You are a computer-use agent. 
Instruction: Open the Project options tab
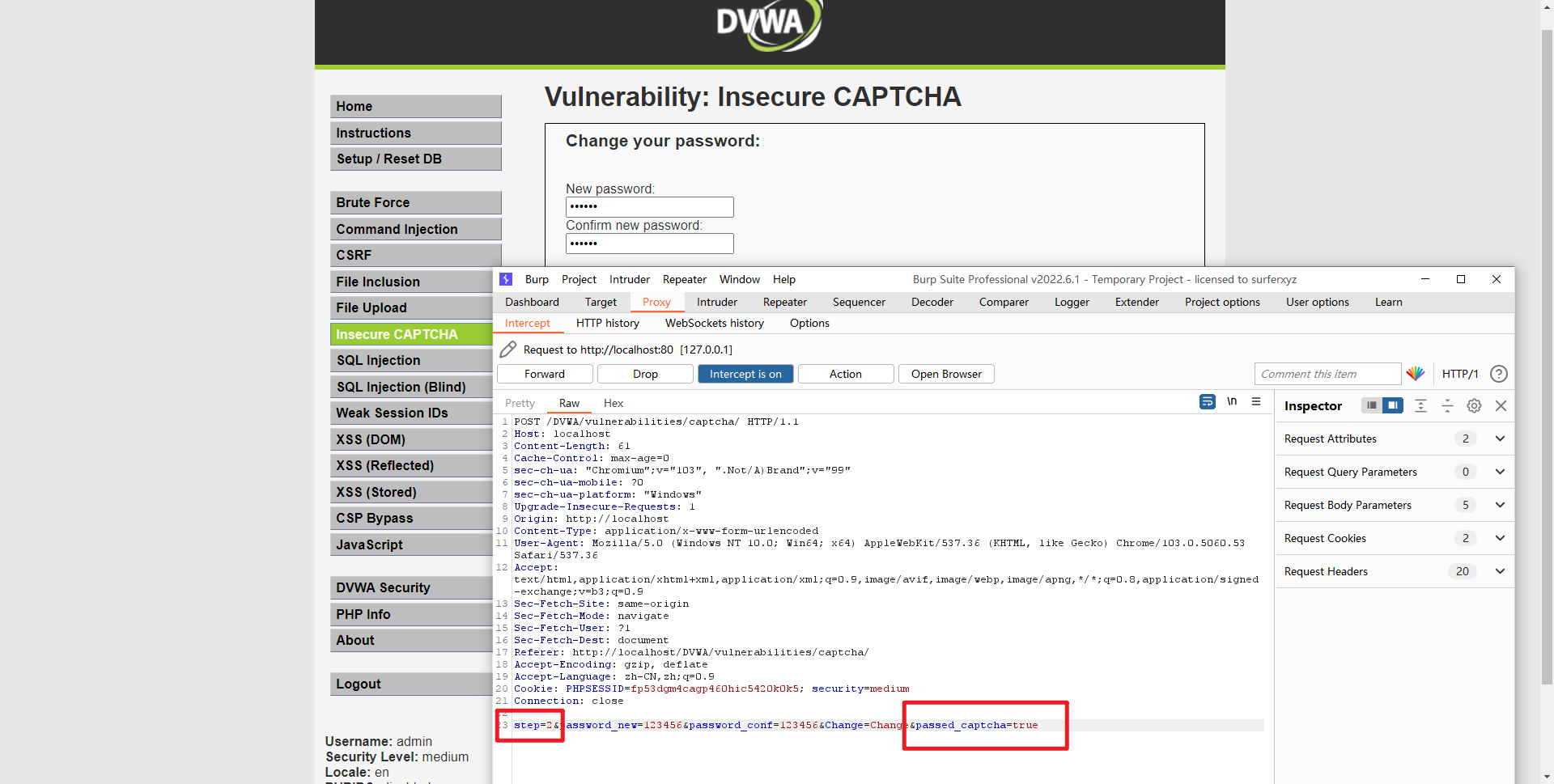click(x=1222, y=302)
